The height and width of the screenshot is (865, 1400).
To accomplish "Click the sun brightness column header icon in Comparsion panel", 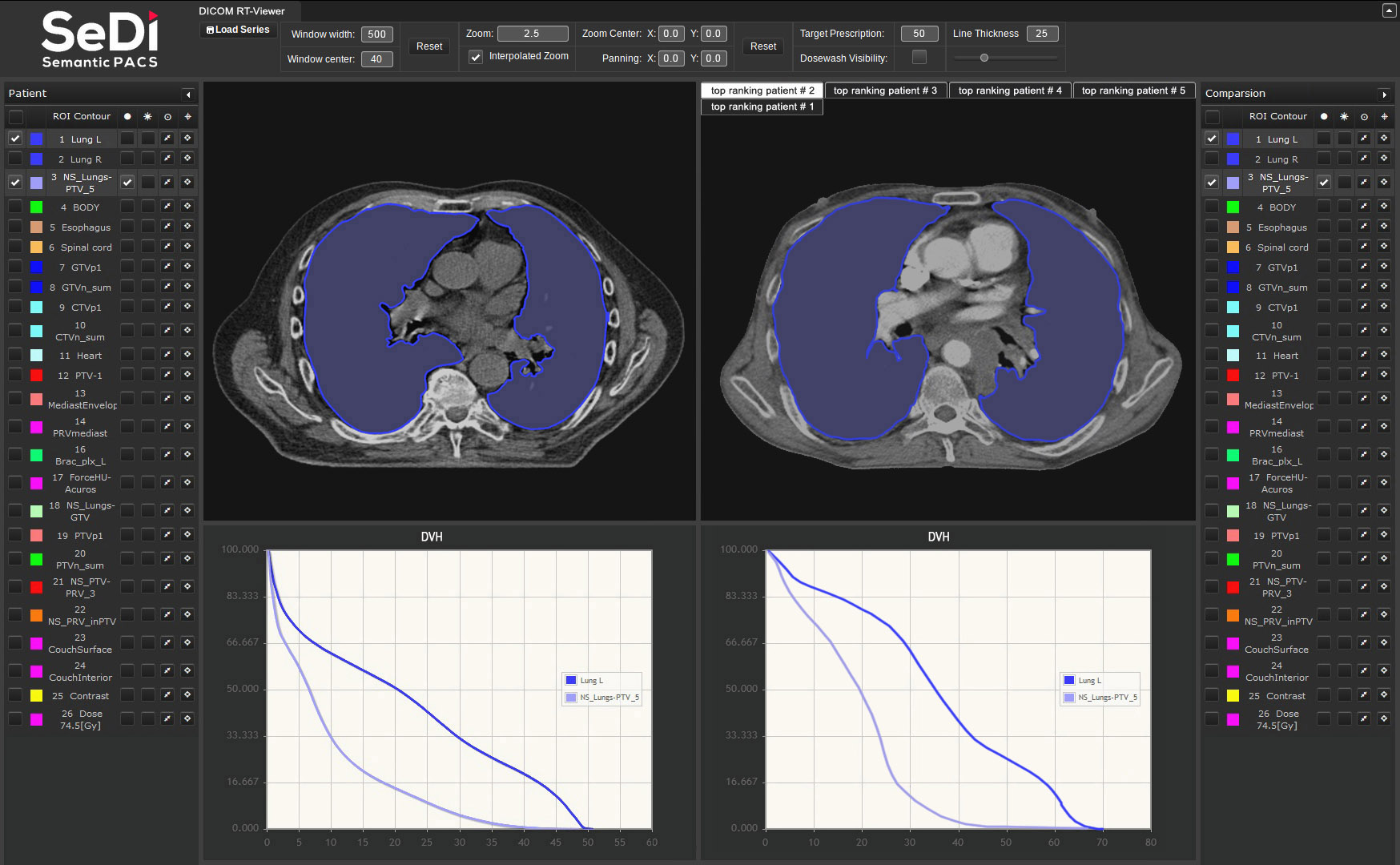I will click(x=1344, y=116).
